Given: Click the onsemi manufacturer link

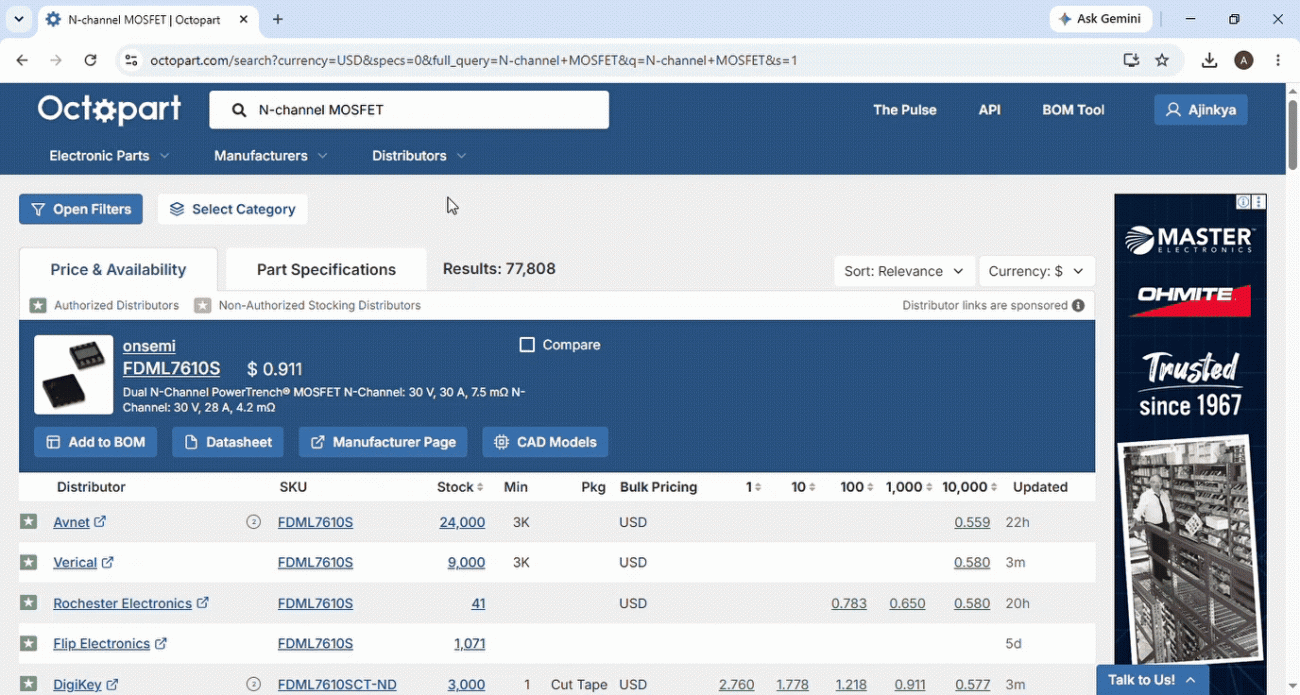Looking at the screenshot, I should [x=149, y=346].
